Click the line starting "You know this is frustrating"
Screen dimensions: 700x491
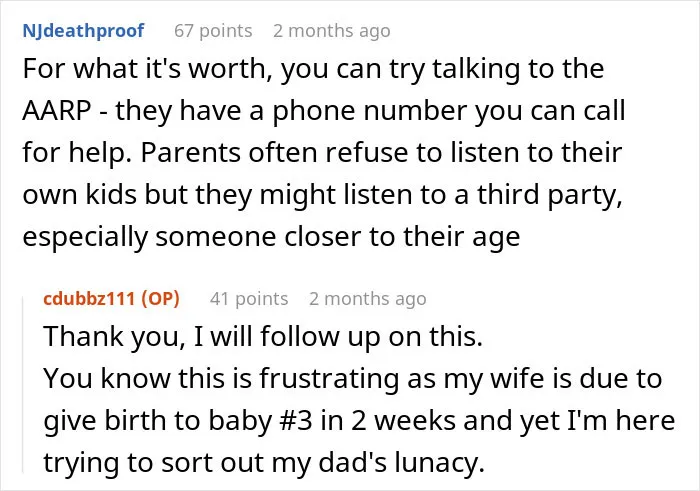(x=352, y=379)
